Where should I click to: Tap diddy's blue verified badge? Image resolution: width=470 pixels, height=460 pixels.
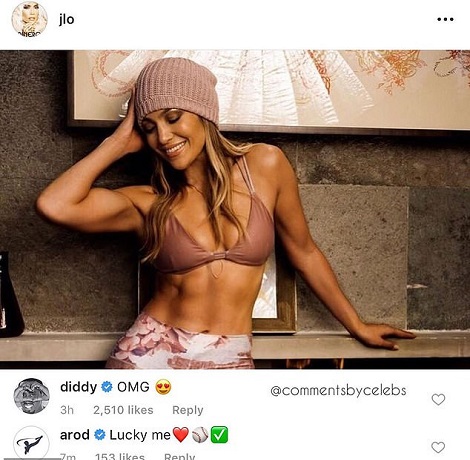pyautogui.click(x=107, y=387)
